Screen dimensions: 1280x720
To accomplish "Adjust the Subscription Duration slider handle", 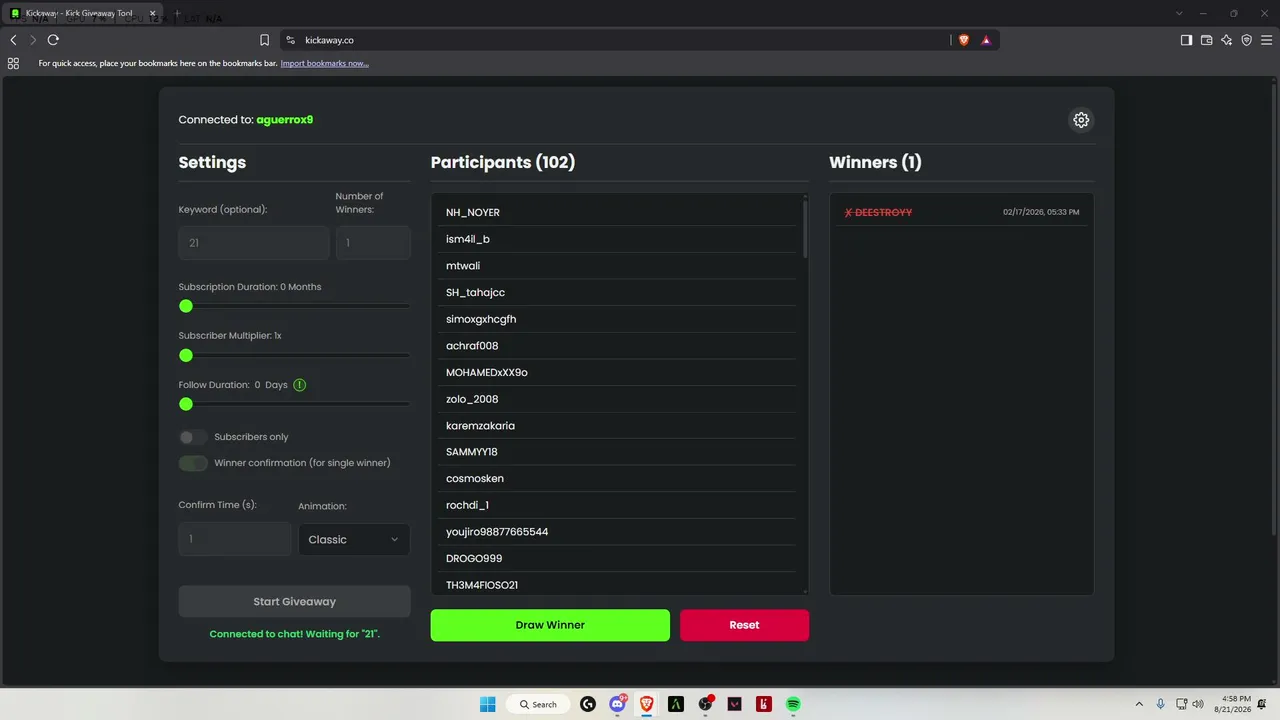I will pos(186,306).
